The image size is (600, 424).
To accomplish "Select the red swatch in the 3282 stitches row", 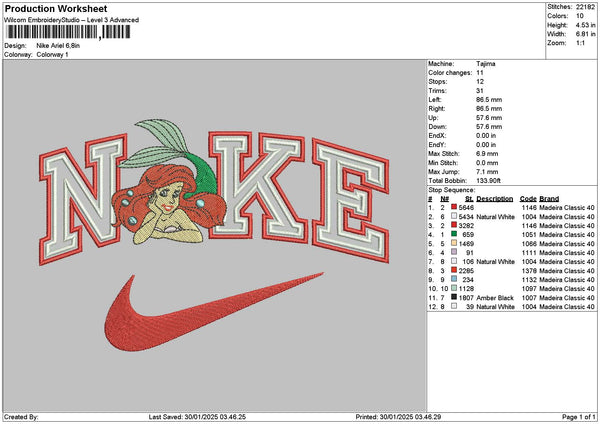I will click(454, 225).
